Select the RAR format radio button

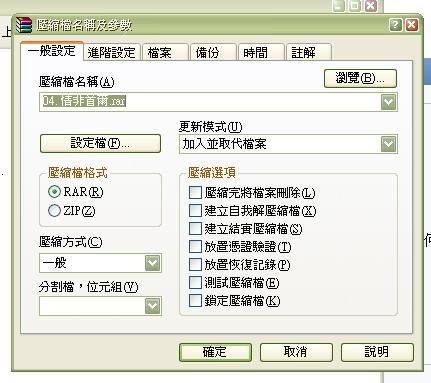[x=54, y=192]
